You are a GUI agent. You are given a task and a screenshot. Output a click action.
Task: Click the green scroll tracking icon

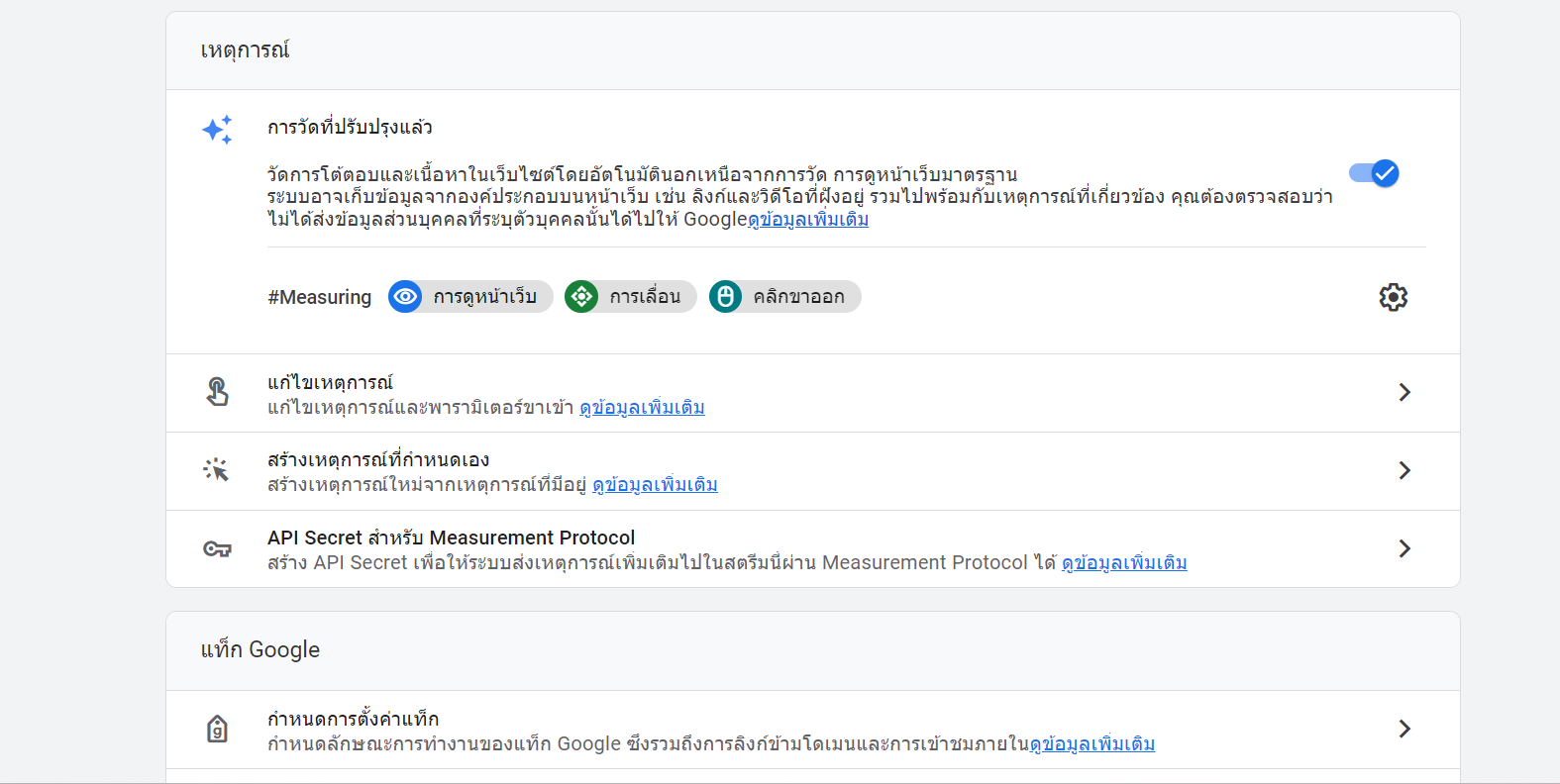581,297
